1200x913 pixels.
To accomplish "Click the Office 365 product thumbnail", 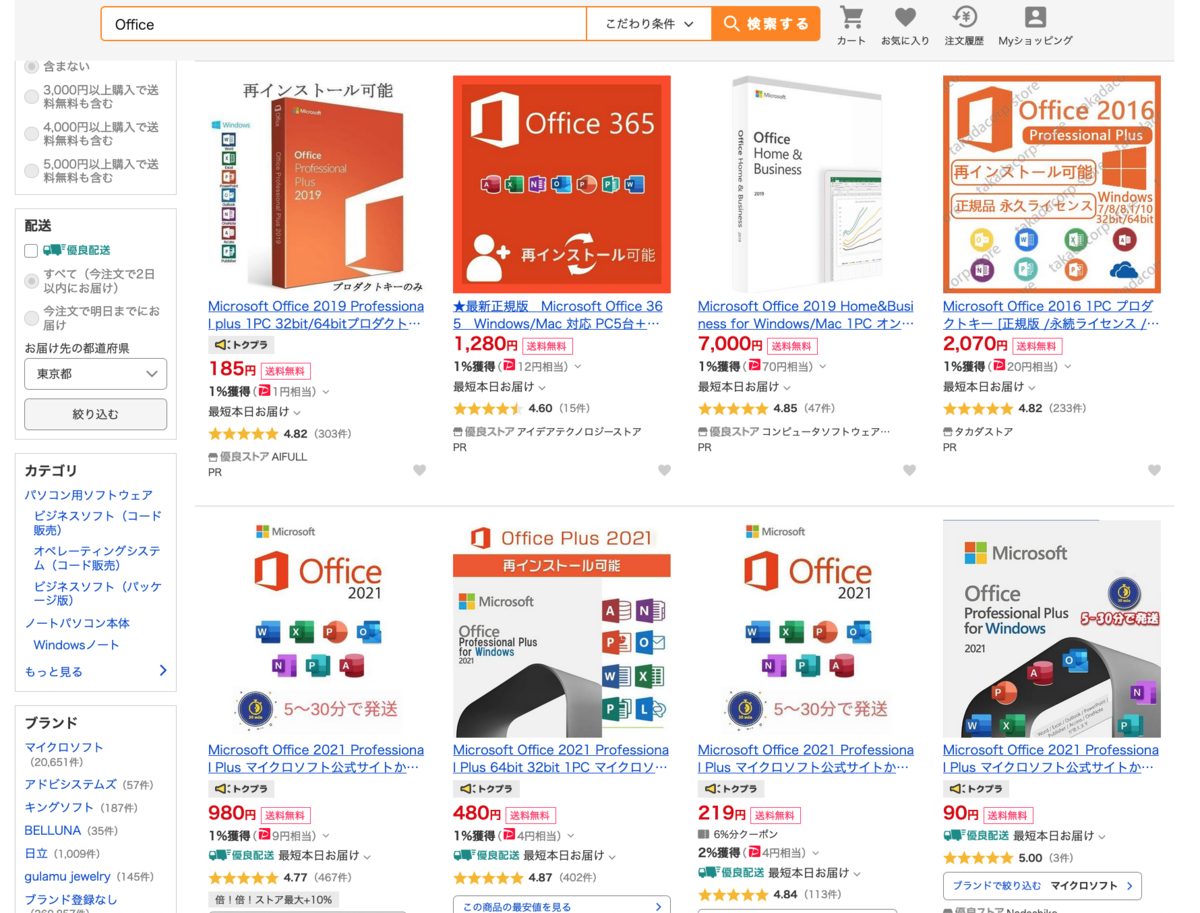I will tap(561, 184).
